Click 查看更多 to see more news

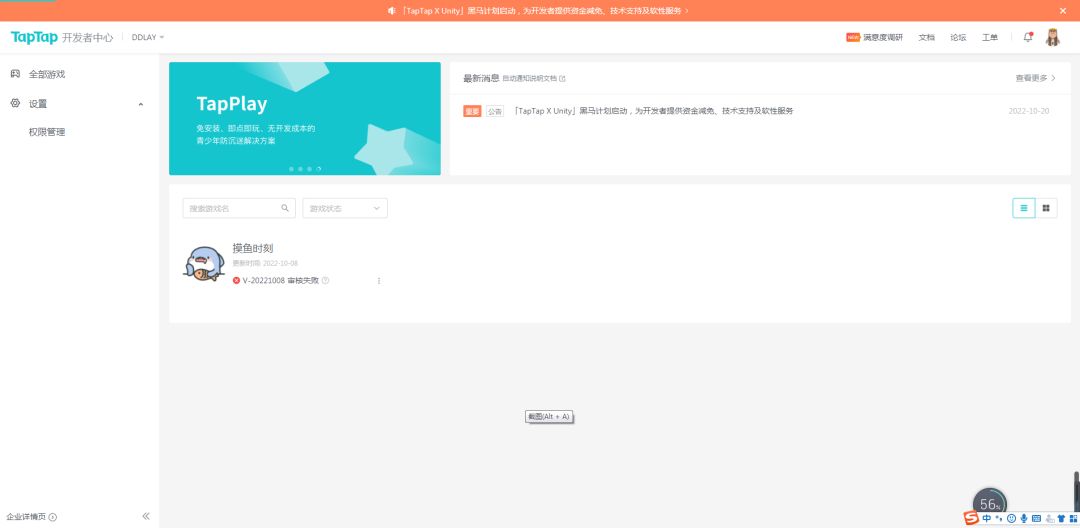pos(1035,78)
